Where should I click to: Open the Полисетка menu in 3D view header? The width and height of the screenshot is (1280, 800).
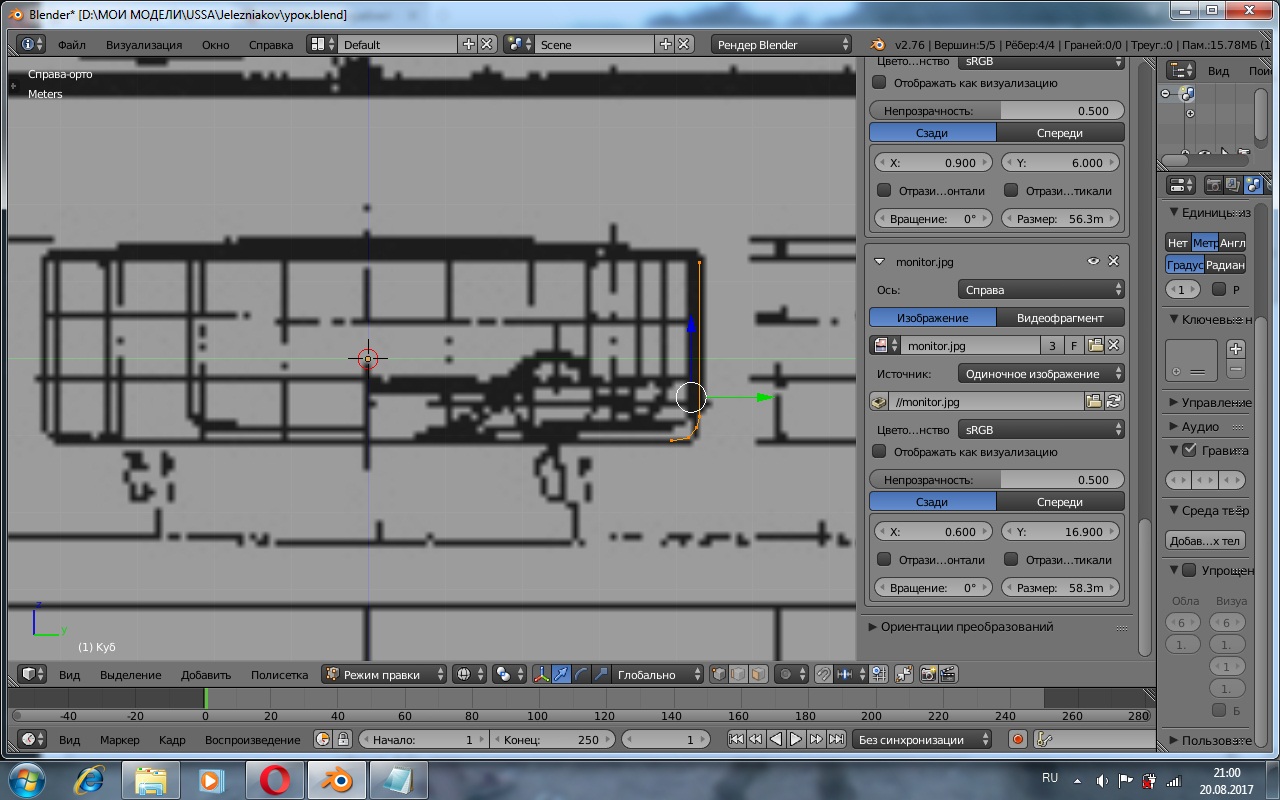[279, 674]
